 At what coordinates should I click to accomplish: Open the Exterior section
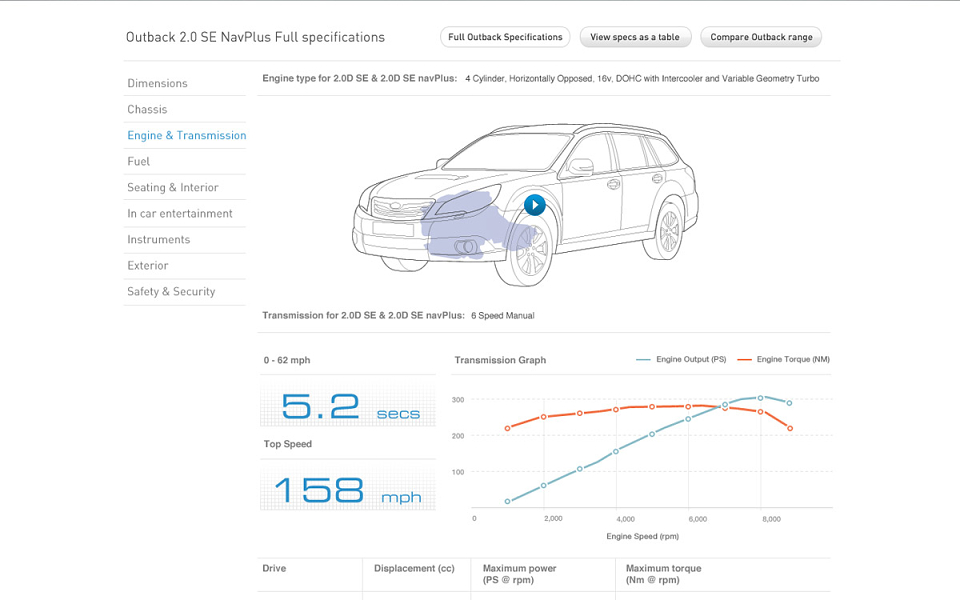click(x=148, y=266)
